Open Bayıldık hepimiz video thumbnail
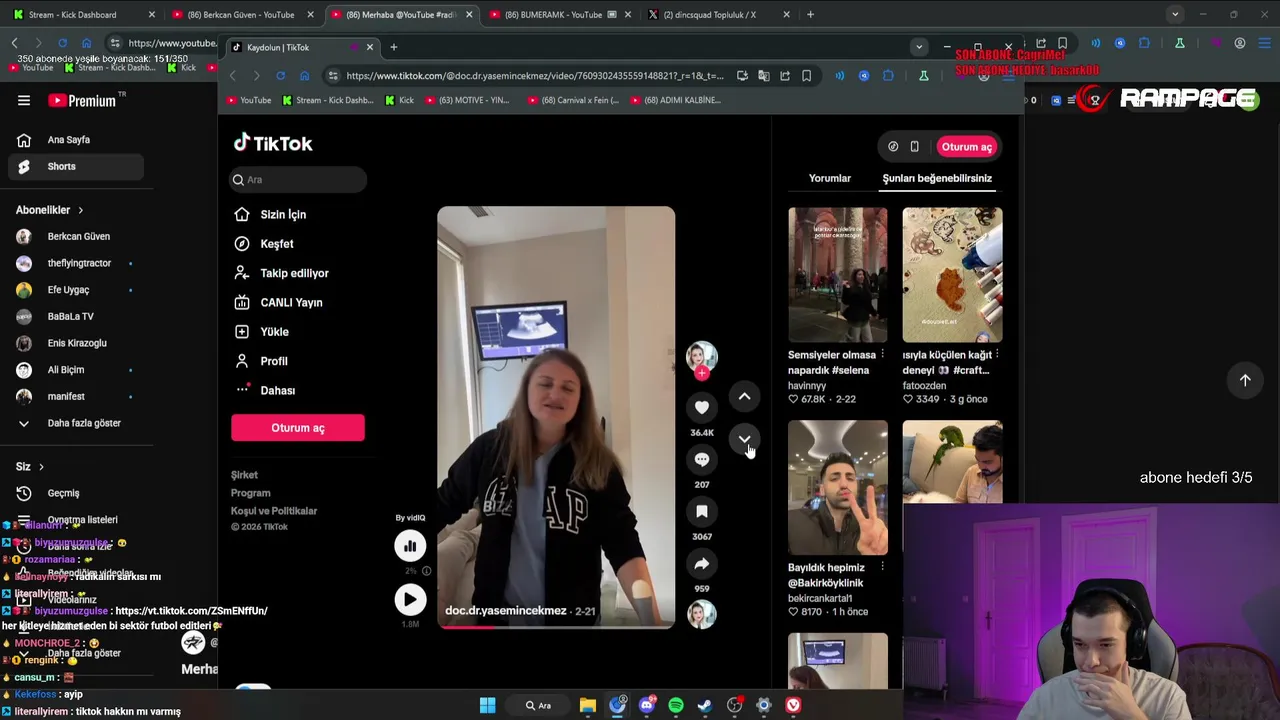1280x720 pixels. click(x=838, y=487)
